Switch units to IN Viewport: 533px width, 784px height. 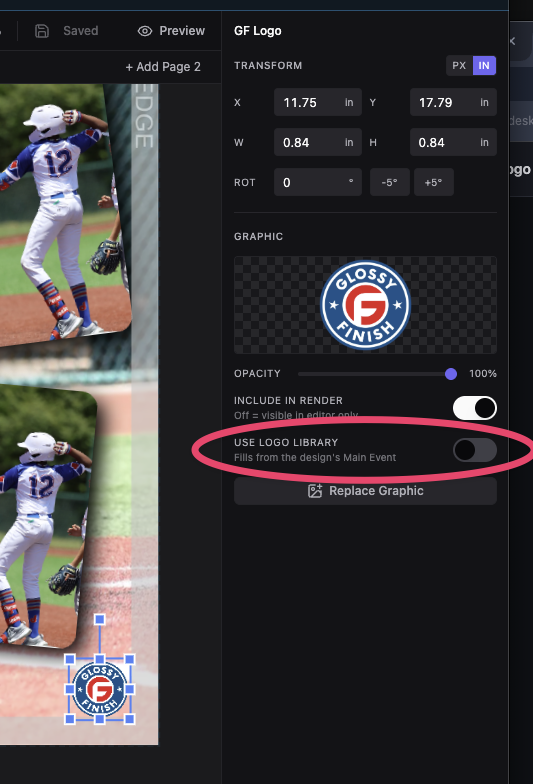pyautogui.click(x=484, y=66)
